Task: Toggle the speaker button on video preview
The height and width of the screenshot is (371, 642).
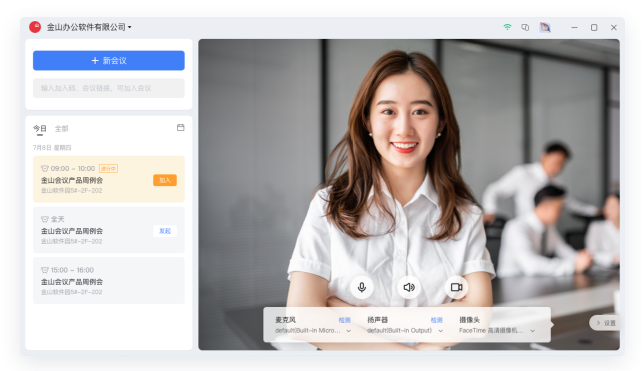Action: 409,287
